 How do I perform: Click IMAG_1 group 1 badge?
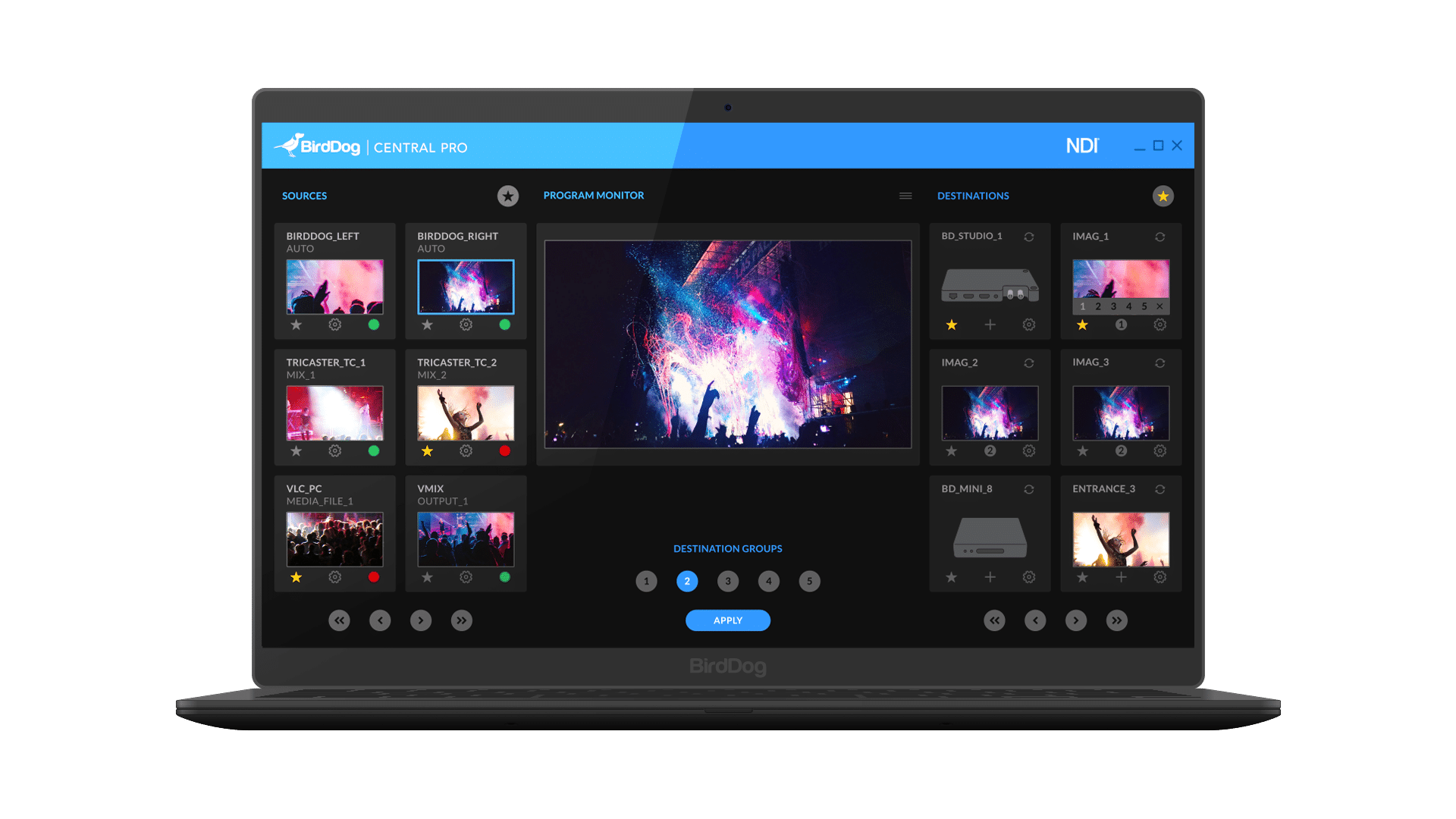(1122, 325)
